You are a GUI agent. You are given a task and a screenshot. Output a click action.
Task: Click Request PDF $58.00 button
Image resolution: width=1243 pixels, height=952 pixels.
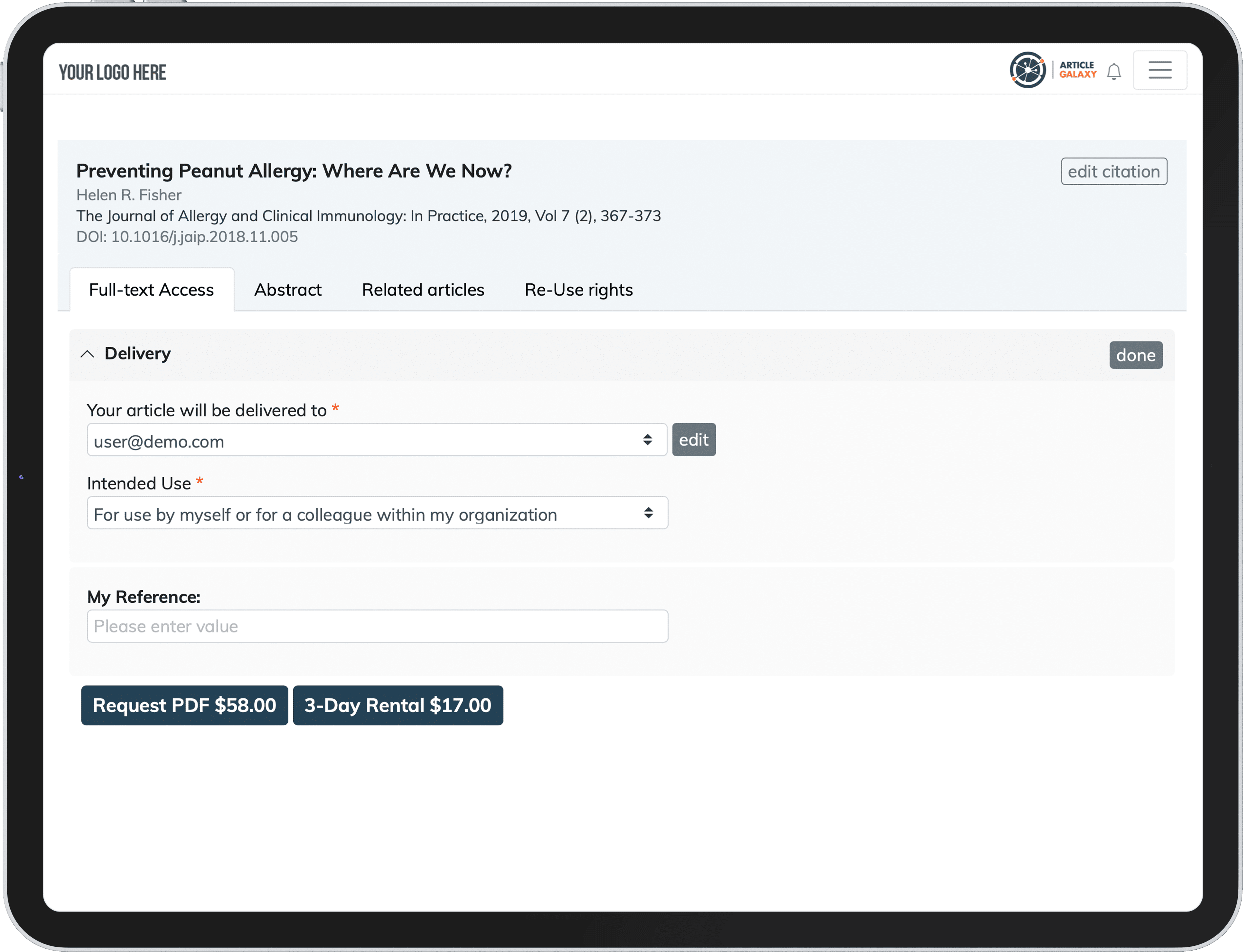click(184, 706)
